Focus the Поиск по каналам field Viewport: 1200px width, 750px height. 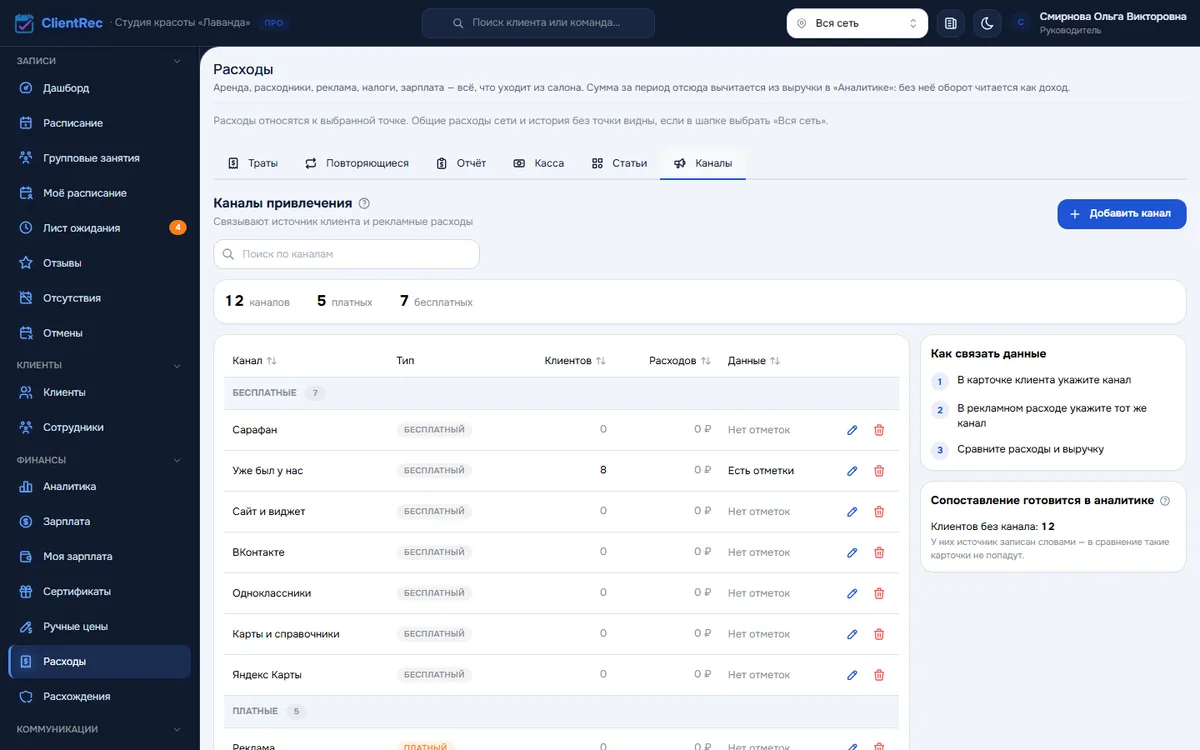pyautogui.click(x=346, y=254)
